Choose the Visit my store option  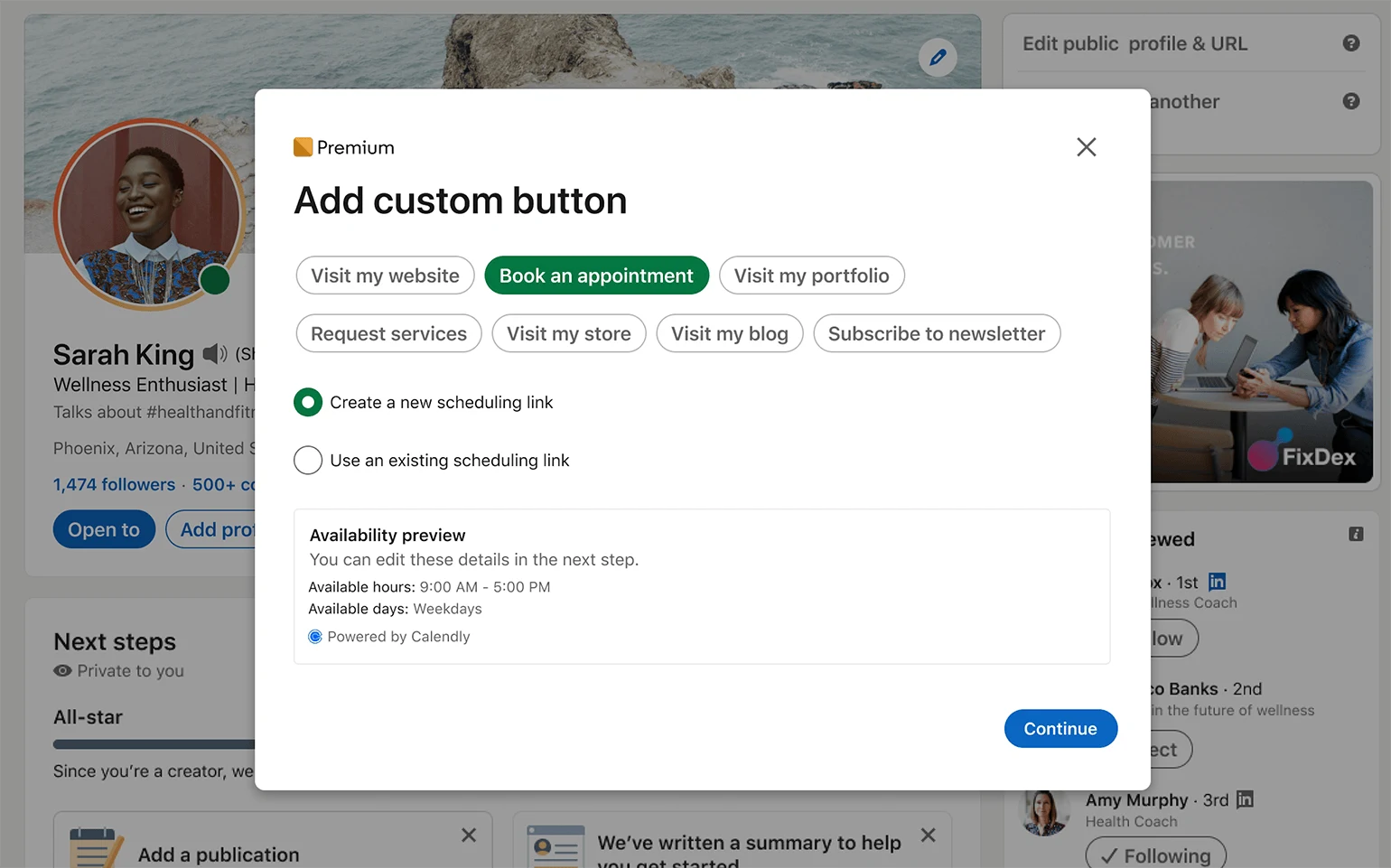click(x=568, y=333)
